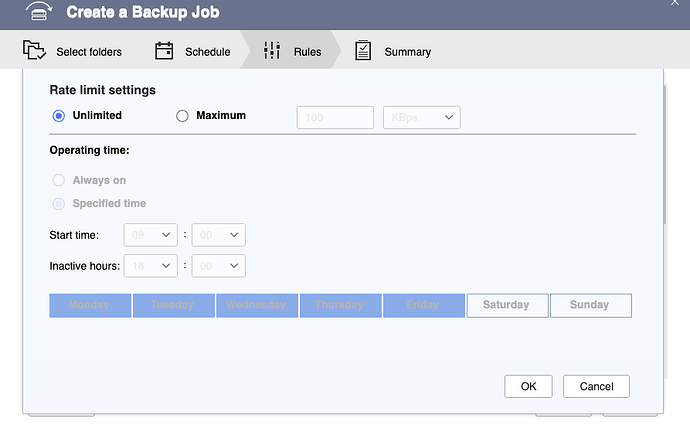
Task: Open the Start time hour dropdown
Action: 150,235
